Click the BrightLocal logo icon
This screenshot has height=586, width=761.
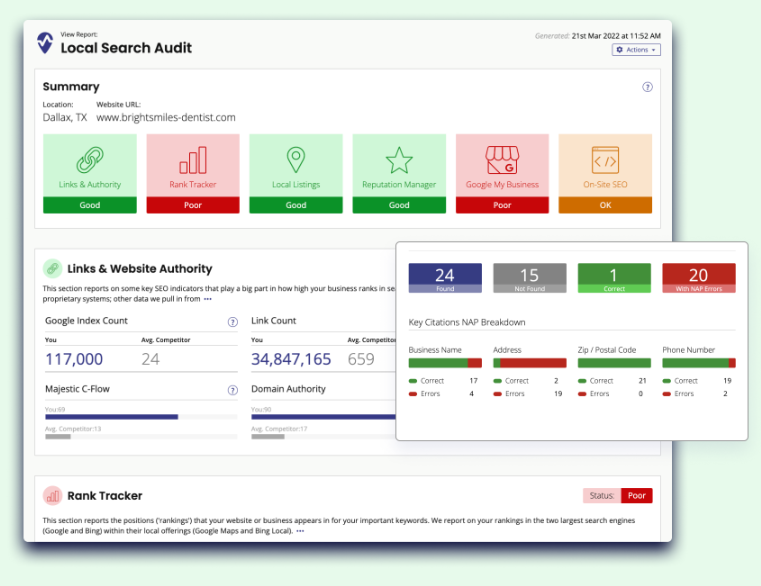pos(45,43)
